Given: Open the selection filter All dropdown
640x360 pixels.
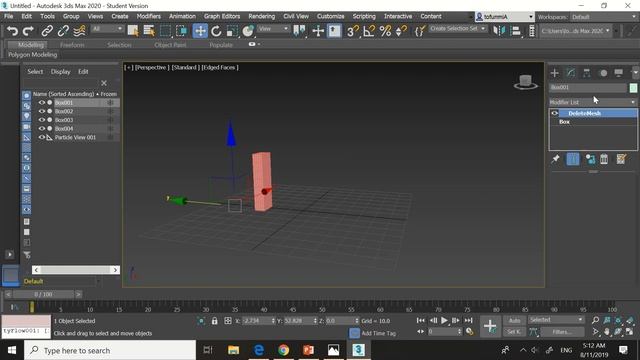Looking at the screenshot, I should pos(107,29).
